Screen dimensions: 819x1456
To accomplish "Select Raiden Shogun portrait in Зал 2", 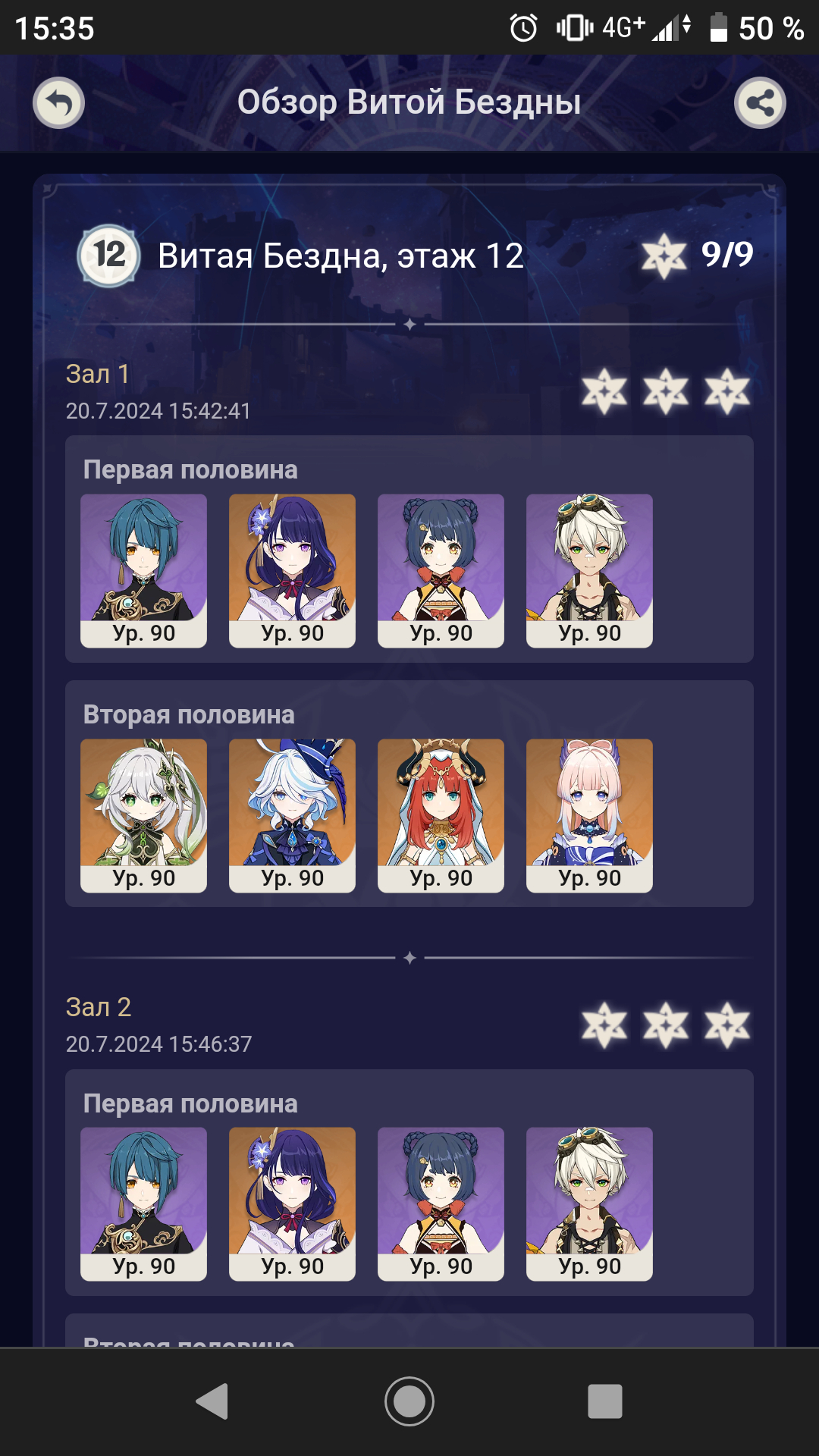I will tap(292, 1203).
